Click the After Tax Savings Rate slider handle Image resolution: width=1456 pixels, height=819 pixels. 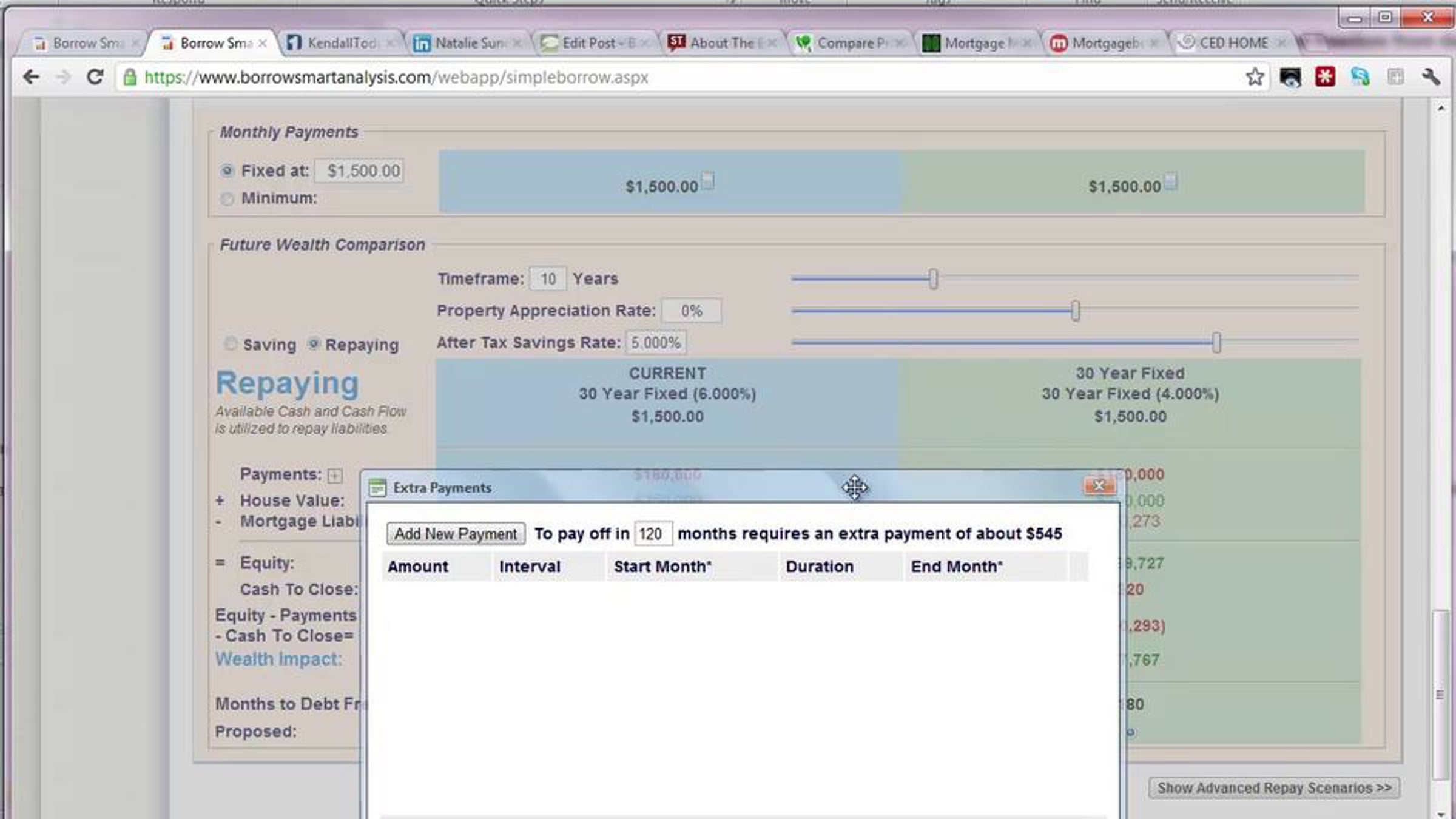1216,343
